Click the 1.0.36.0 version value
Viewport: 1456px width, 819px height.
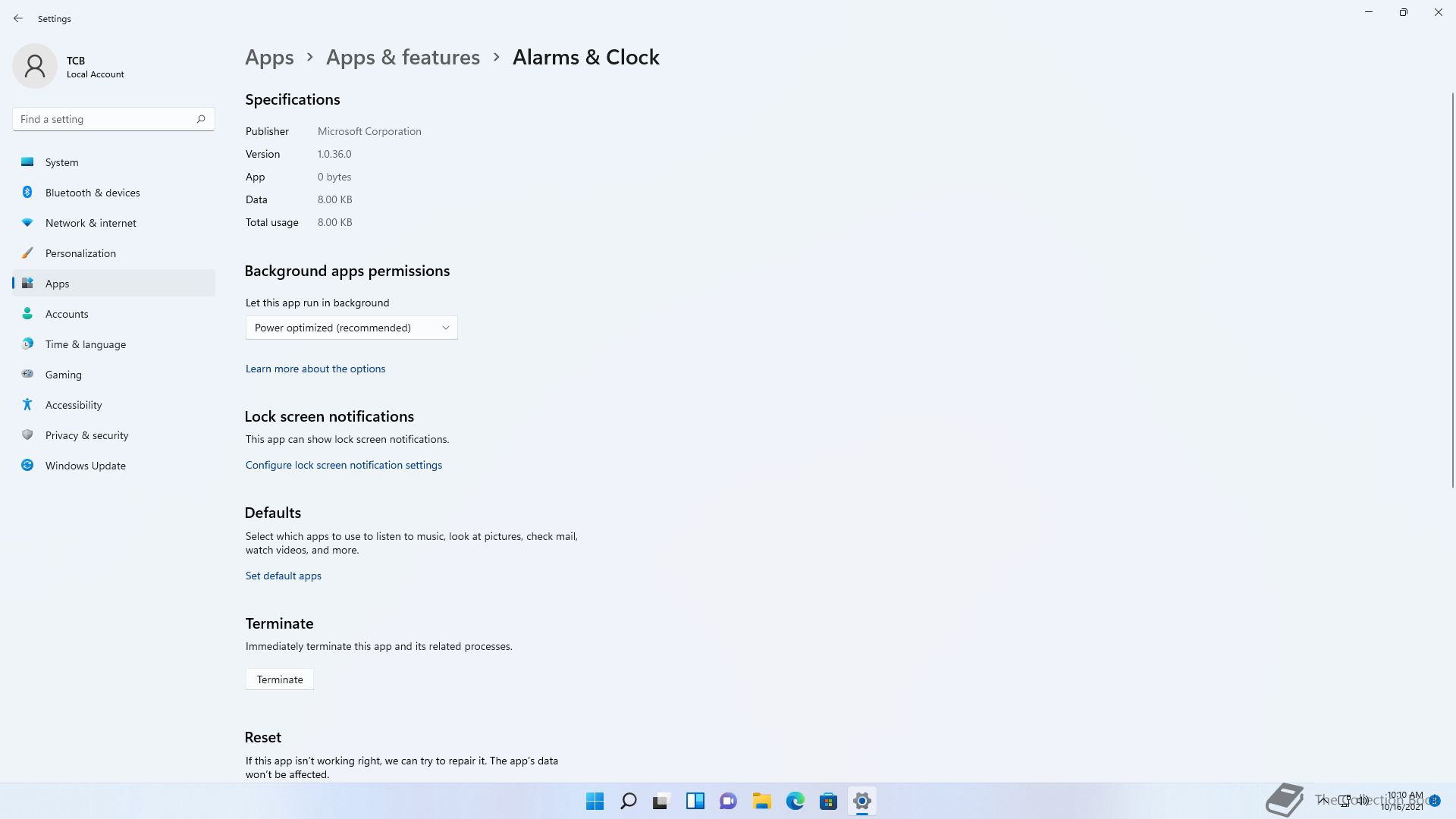334,154
